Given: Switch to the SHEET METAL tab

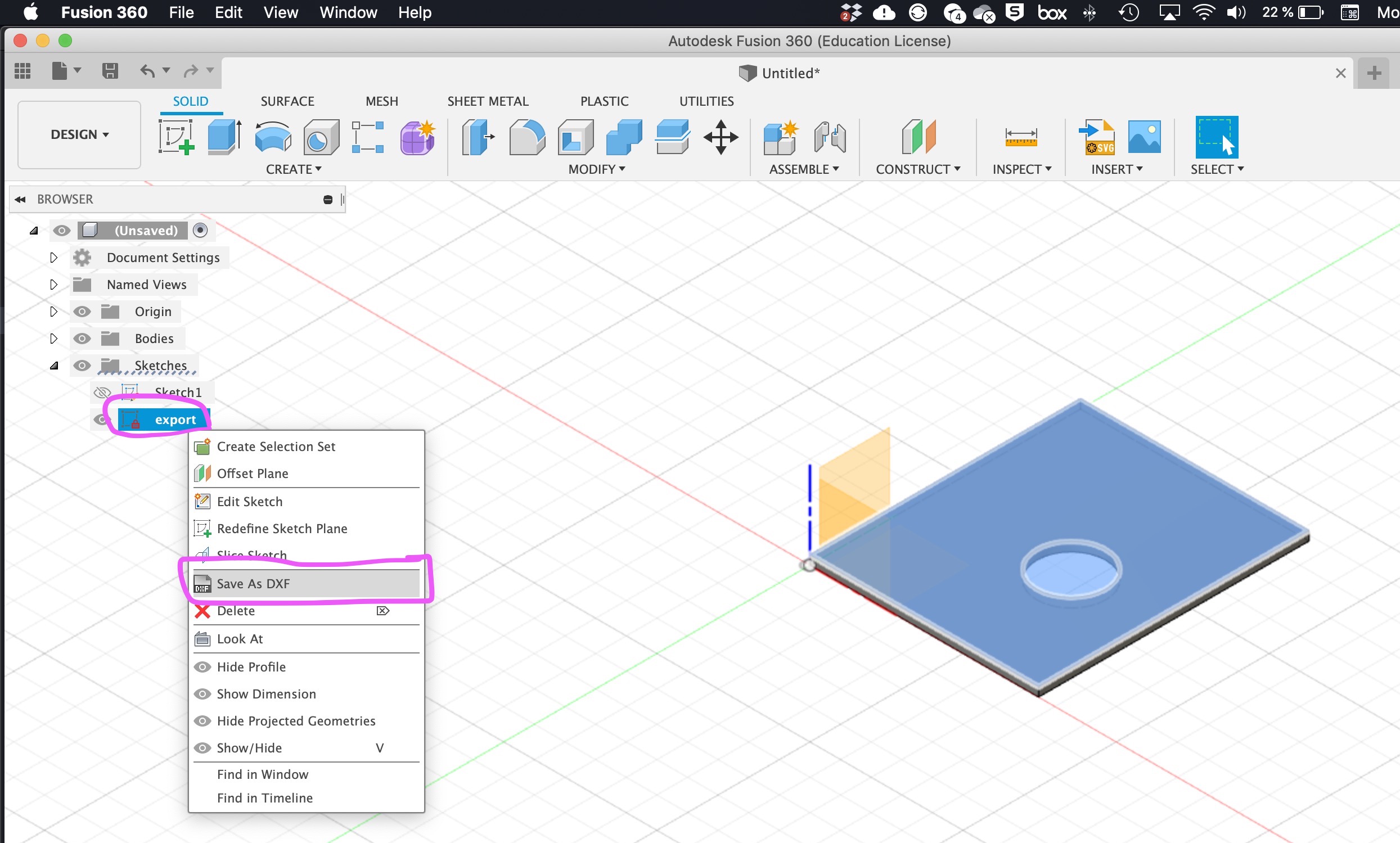Looking at the screenshot, I should pyautogui.click(x=488, y=101).
